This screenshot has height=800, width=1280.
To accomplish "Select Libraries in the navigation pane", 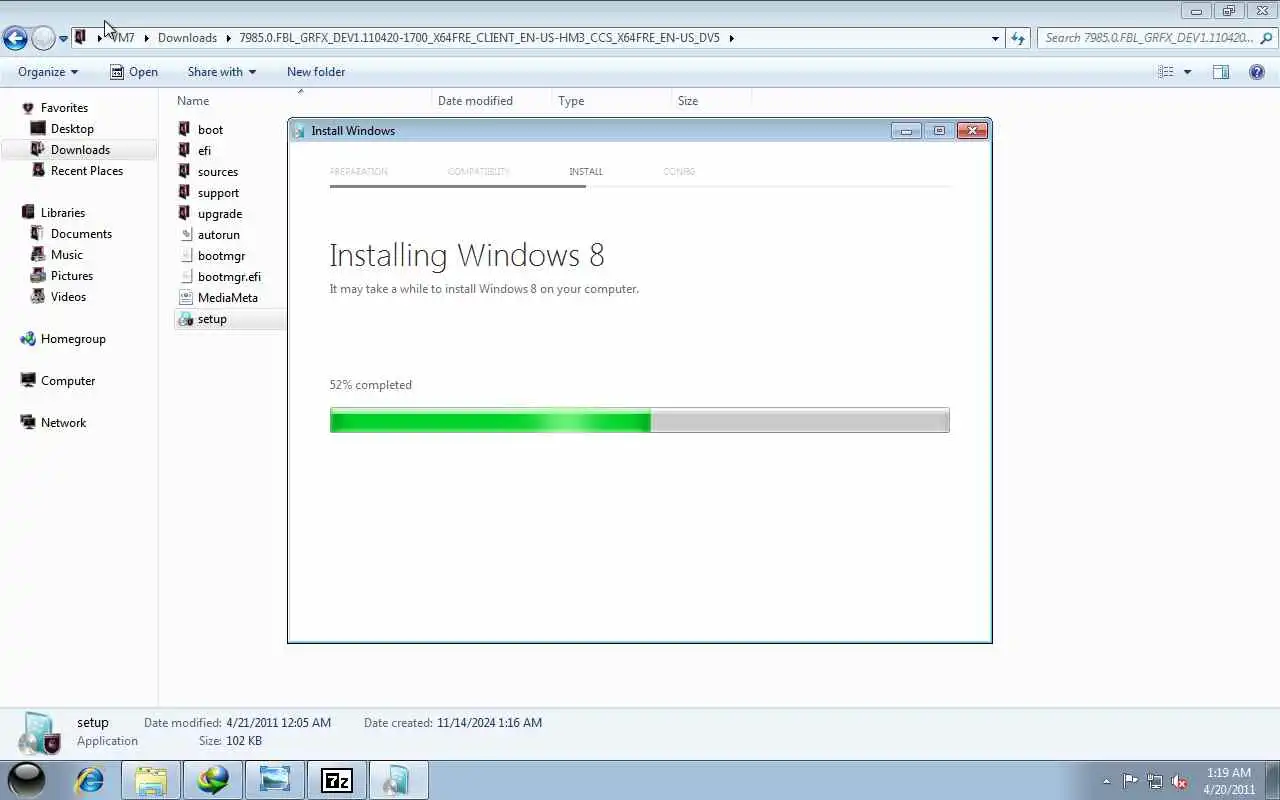I will [x=62, y=213].
